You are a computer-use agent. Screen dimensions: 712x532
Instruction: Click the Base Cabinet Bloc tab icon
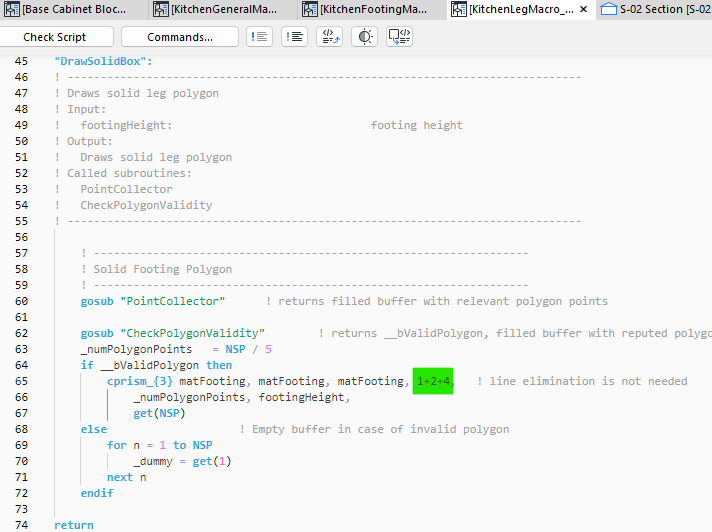click(12, 9)
